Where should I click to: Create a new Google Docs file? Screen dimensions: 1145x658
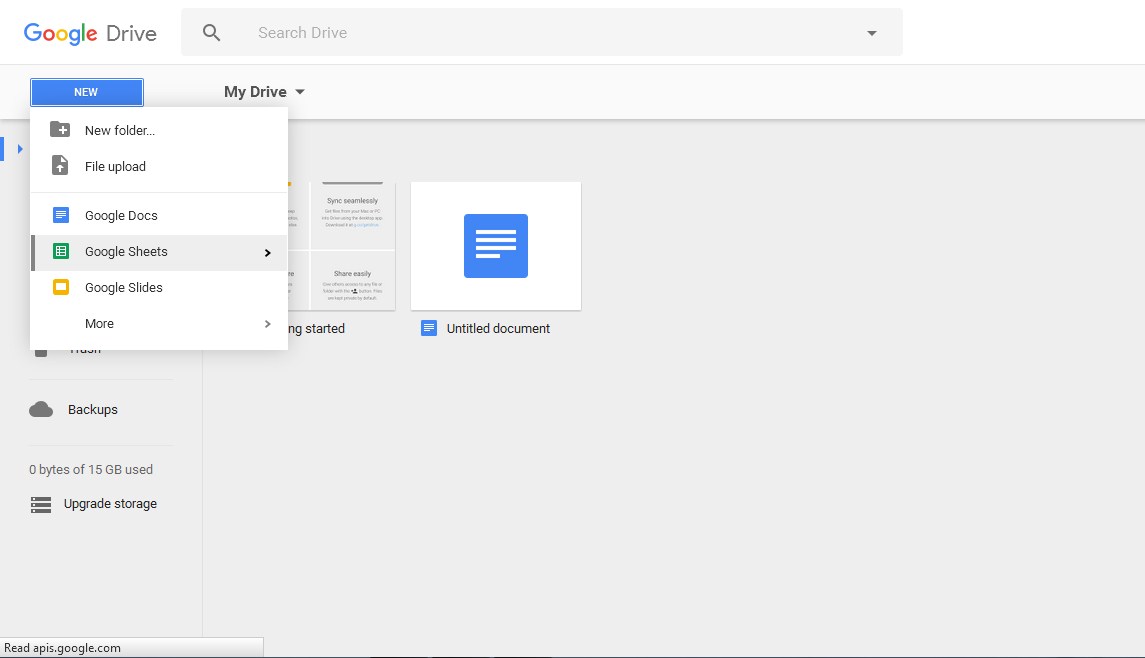[x=159, y=215]
